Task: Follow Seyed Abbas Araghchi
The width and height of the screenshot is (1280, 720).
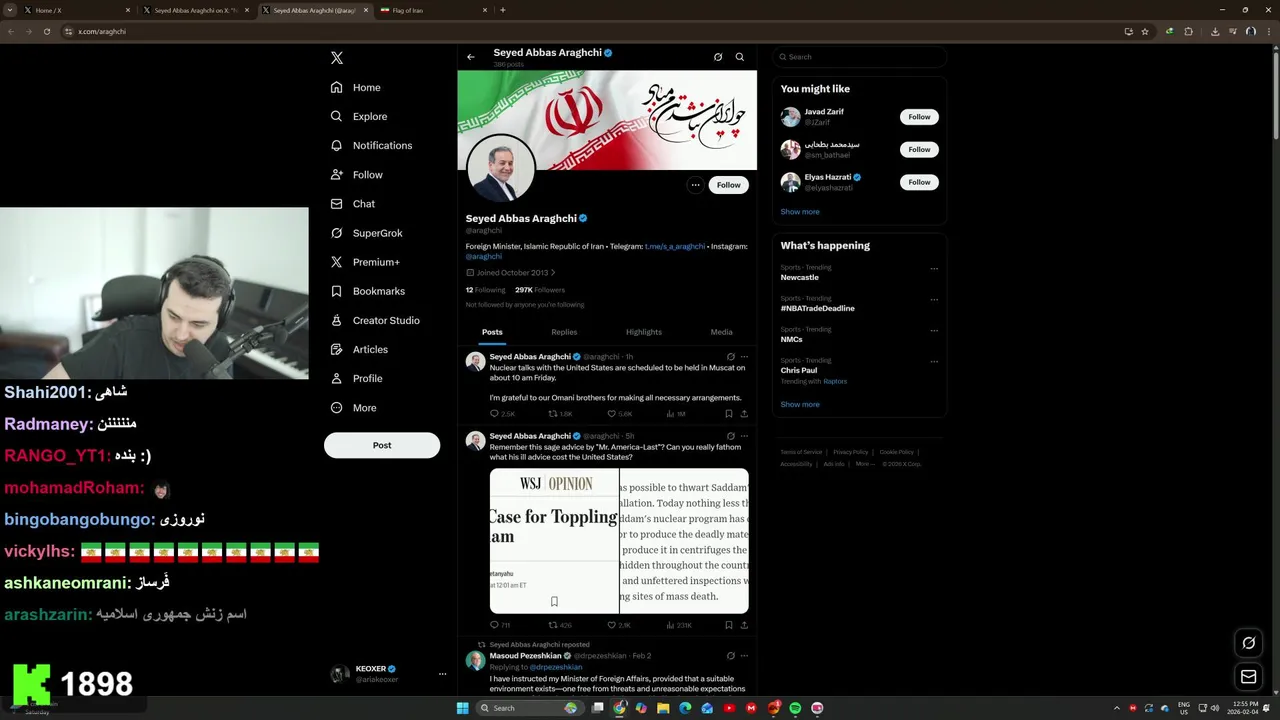Action: [729, 185]
